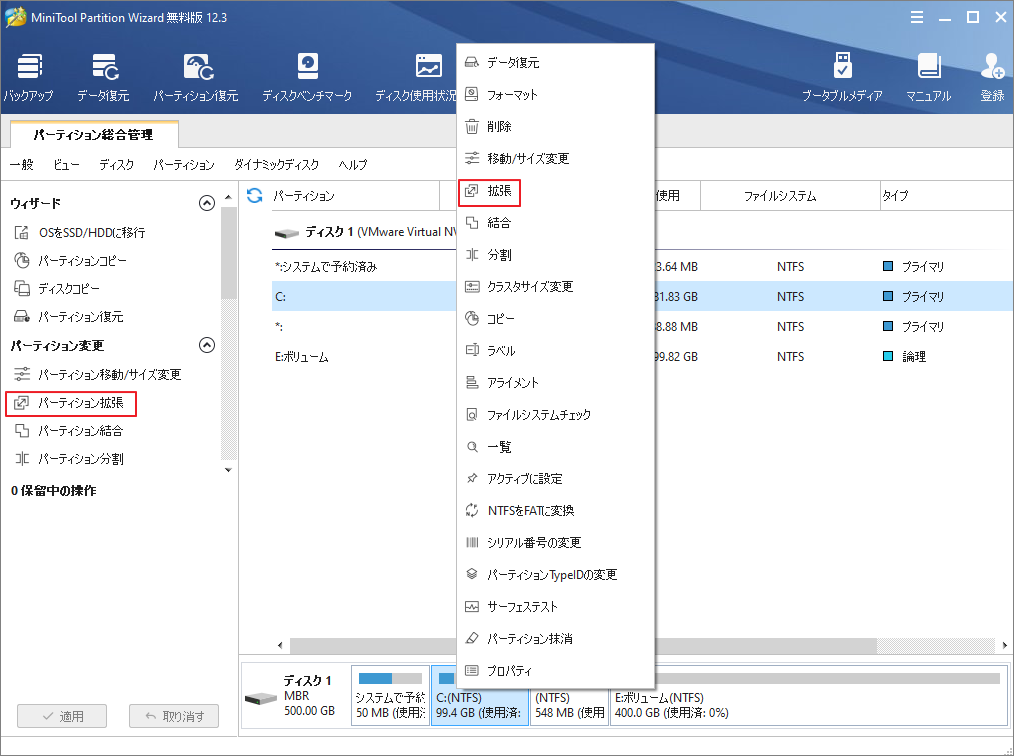Click パーティション結合 in sidebar
1014x756 pixels.
pyautogui.click(x=69, y=431)
